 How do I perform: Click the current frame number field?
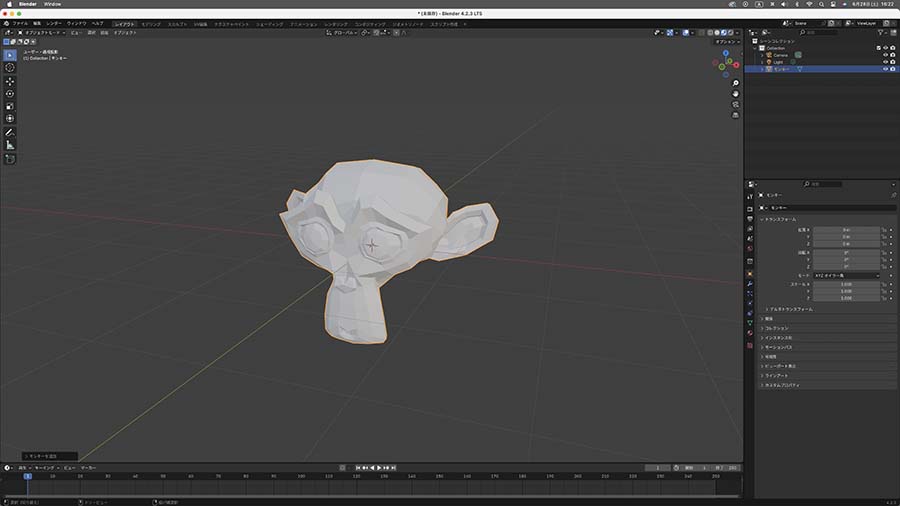[x=658, y=468]
